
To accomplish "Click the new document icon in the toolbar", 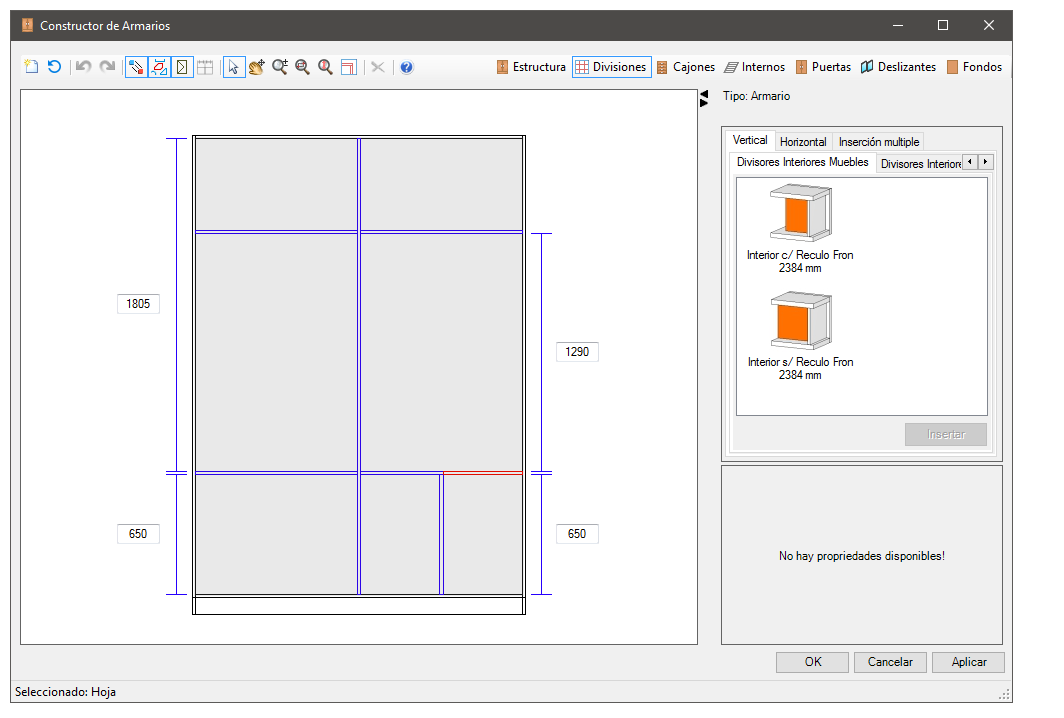I will pos(31,67).
